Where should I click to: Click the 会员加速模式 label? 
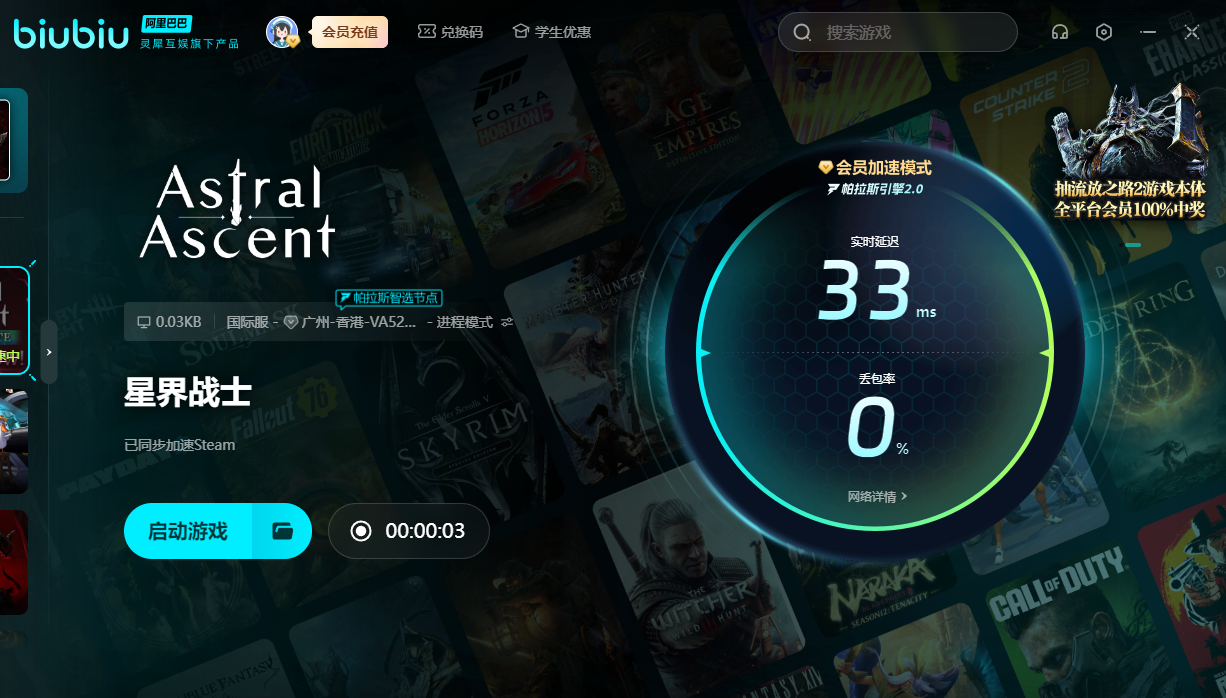(875, 167)
